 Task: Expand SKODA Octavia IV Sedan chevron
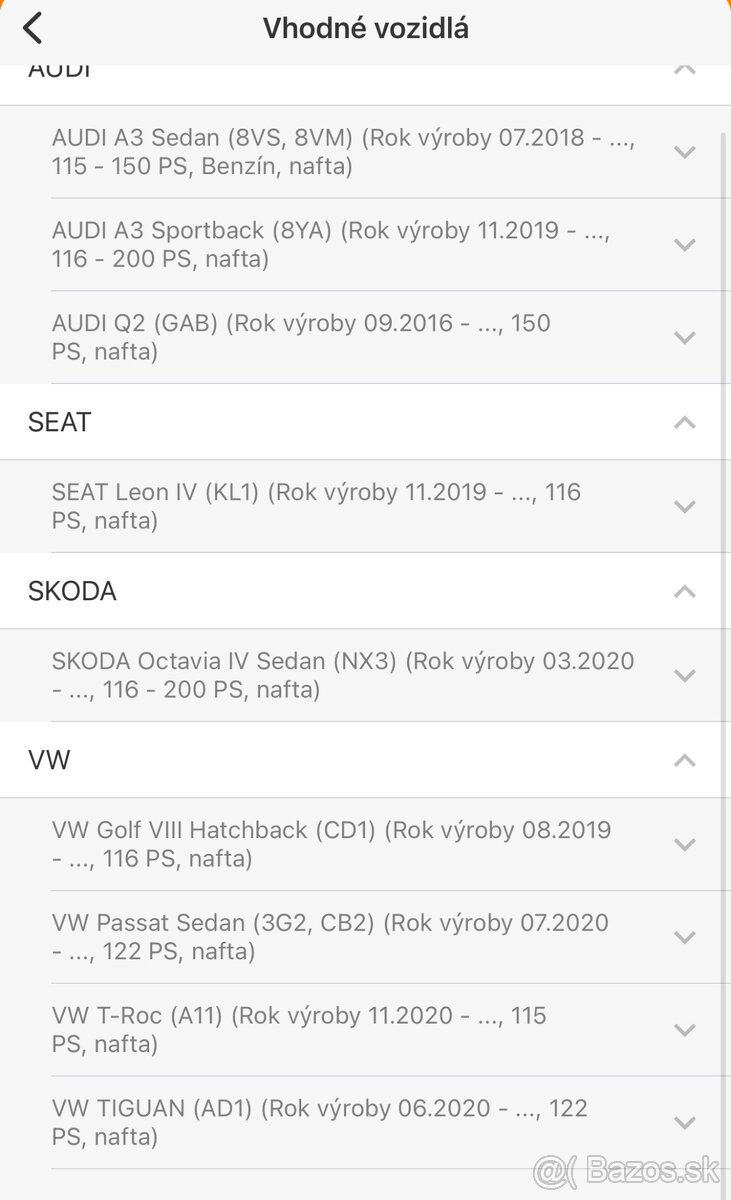point(685,676)
